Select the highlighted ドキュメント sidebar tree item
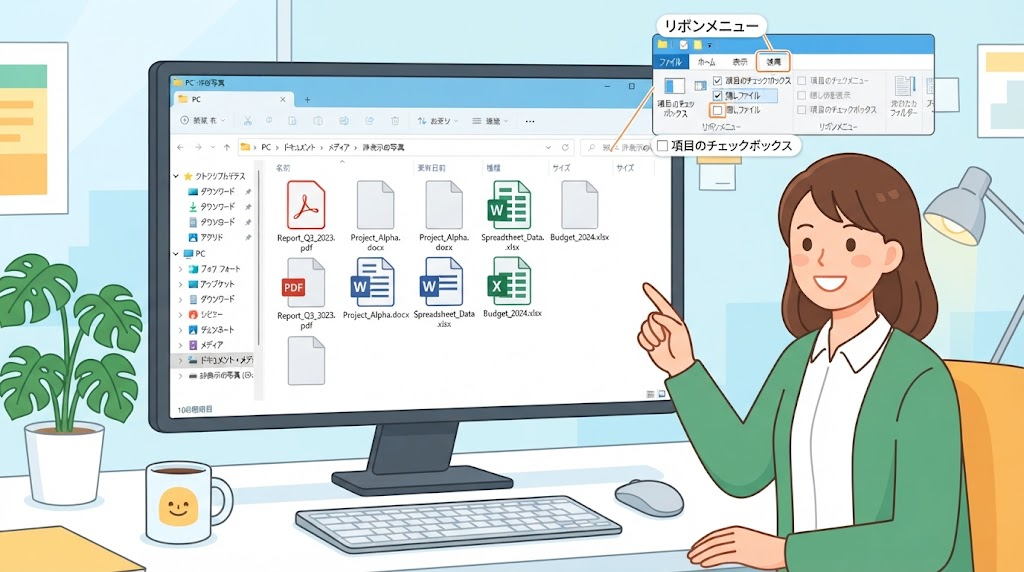 (214, 360)
